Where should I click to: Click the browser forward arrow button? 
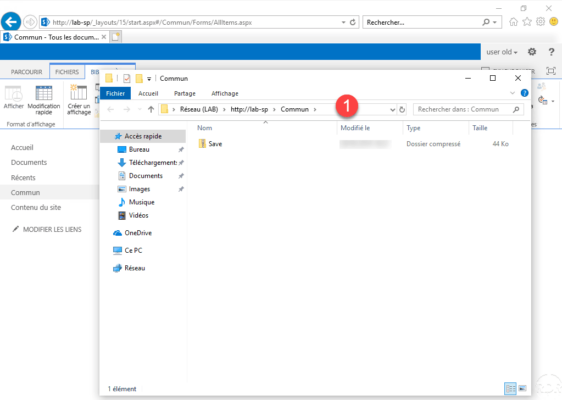tap(30, 22)
